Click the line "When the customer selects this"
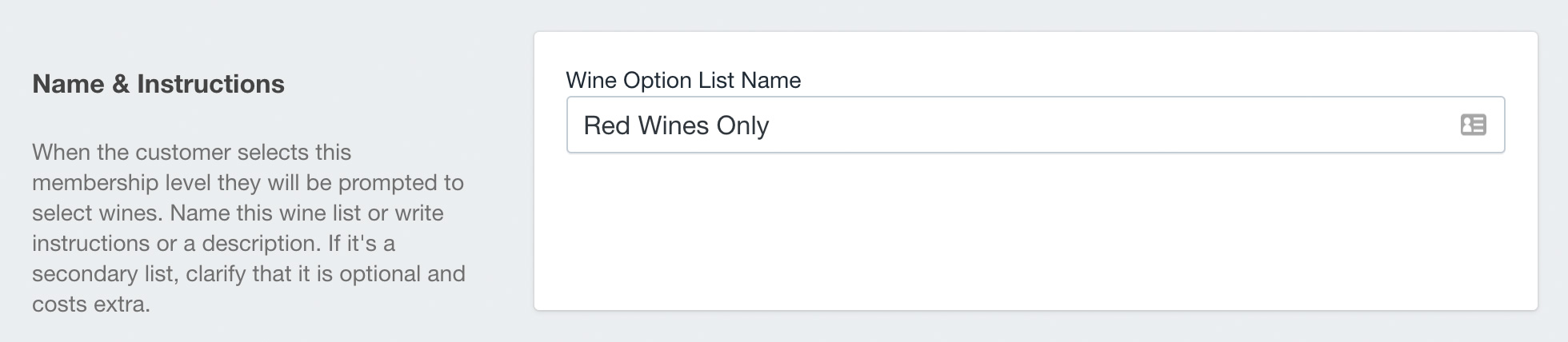This screenshot has width=1568, height=342. coord(191,152)
